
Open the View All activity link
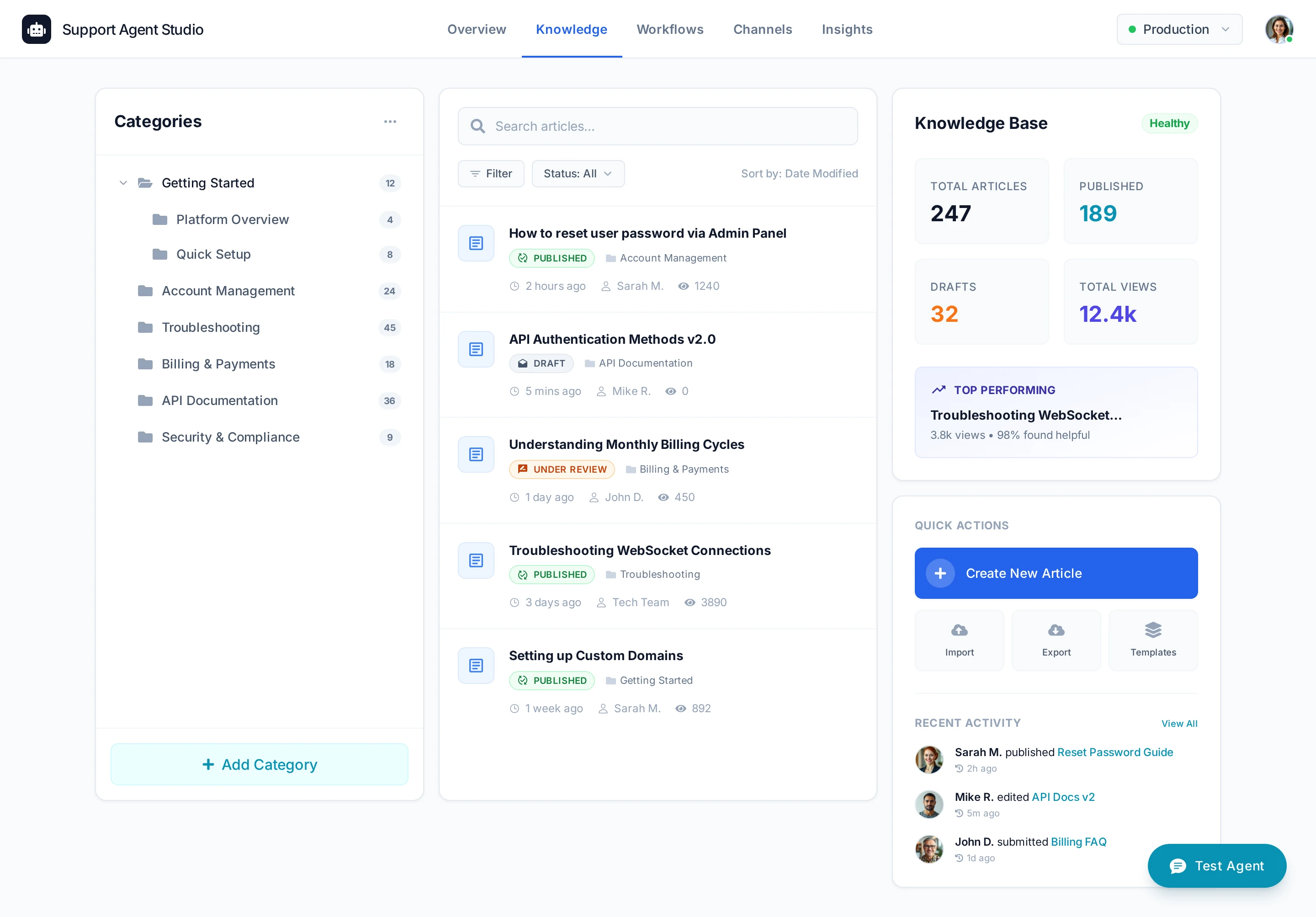tap(1179, 724)
